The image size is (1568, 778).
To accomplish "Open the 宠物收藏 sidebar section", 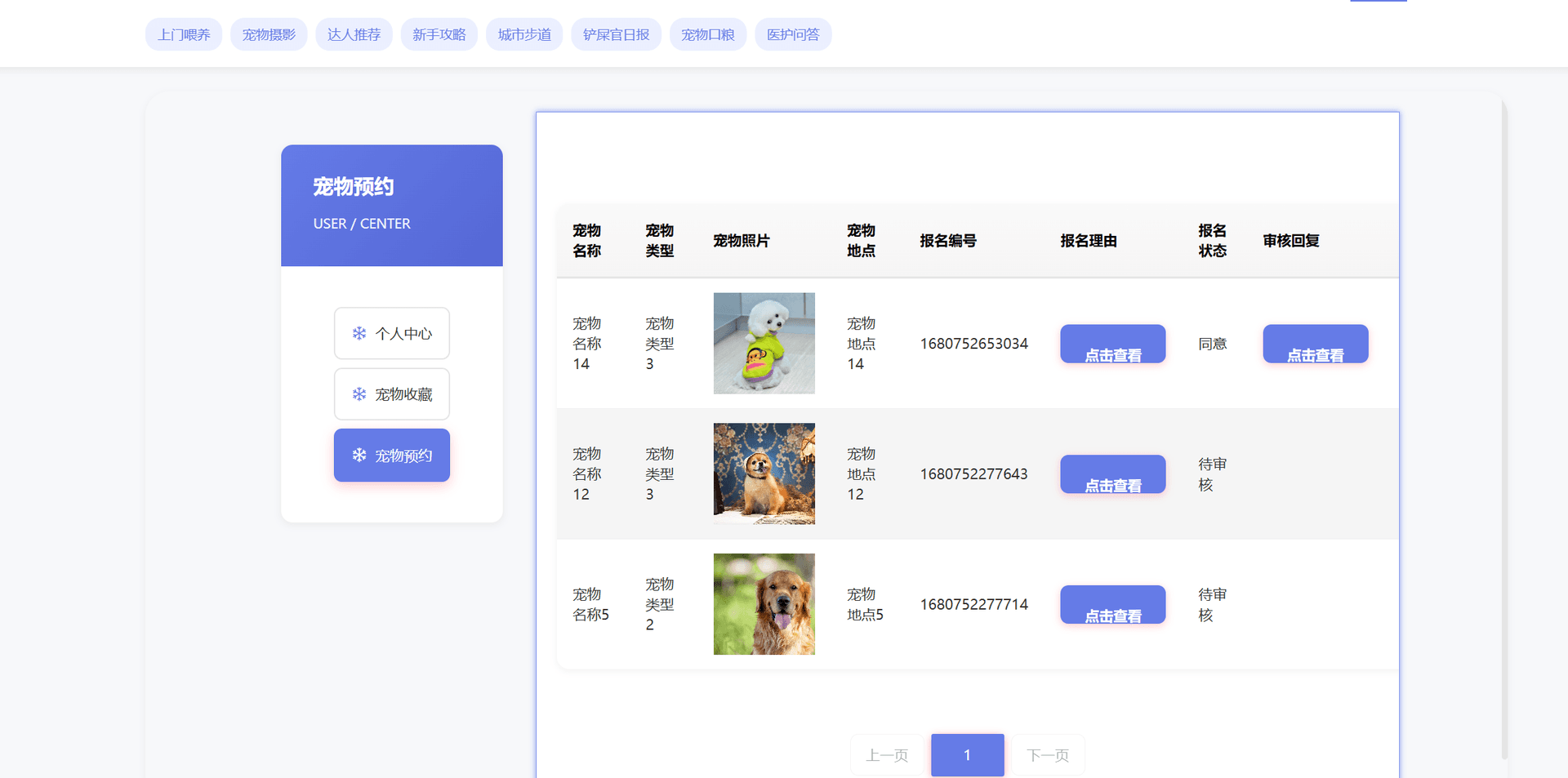I will 391,394.
